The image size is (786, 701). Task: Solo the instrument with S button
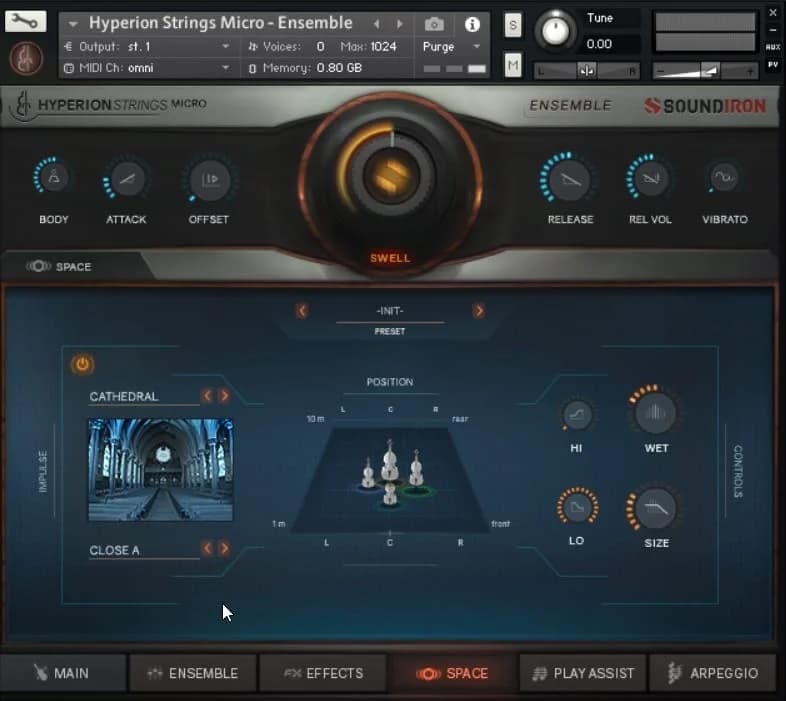coord(512,25)
